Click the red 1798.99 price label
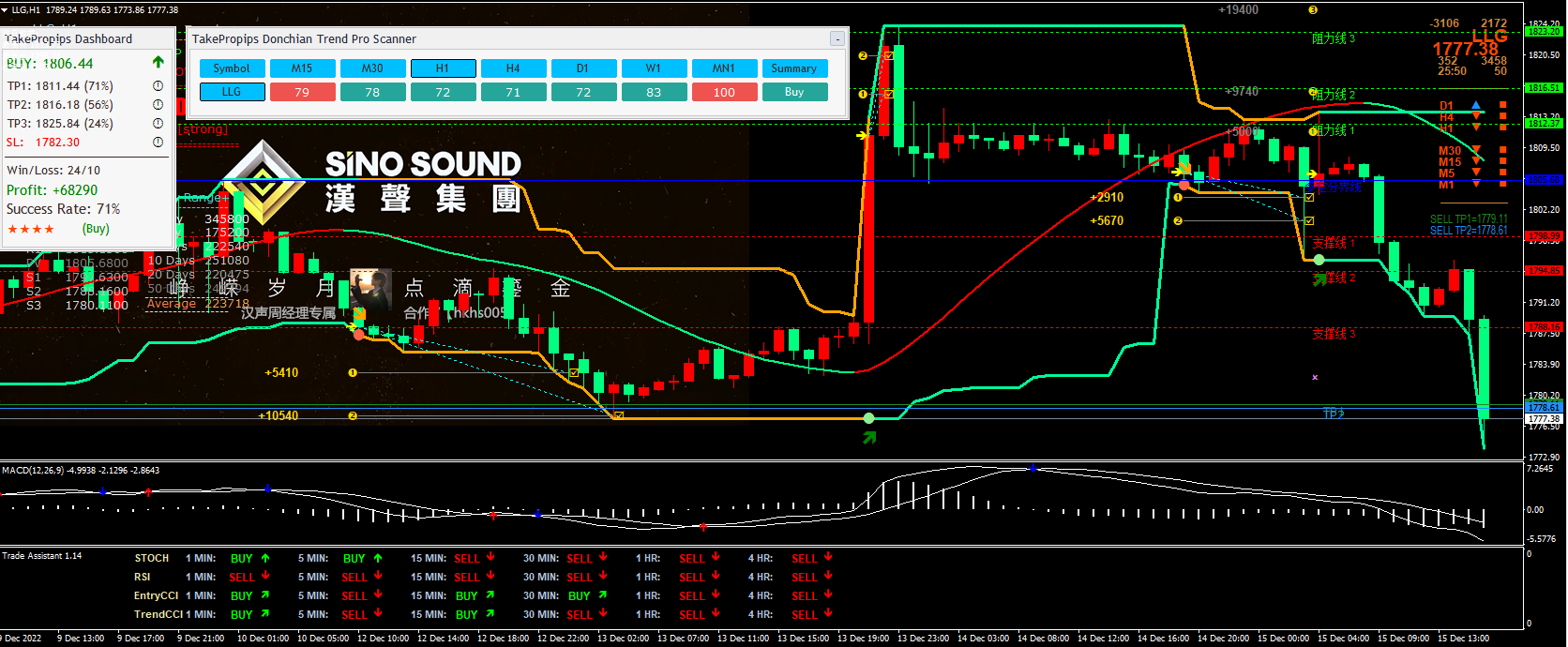Screen dimensions: 1568x647 [x=1544, y=236]
